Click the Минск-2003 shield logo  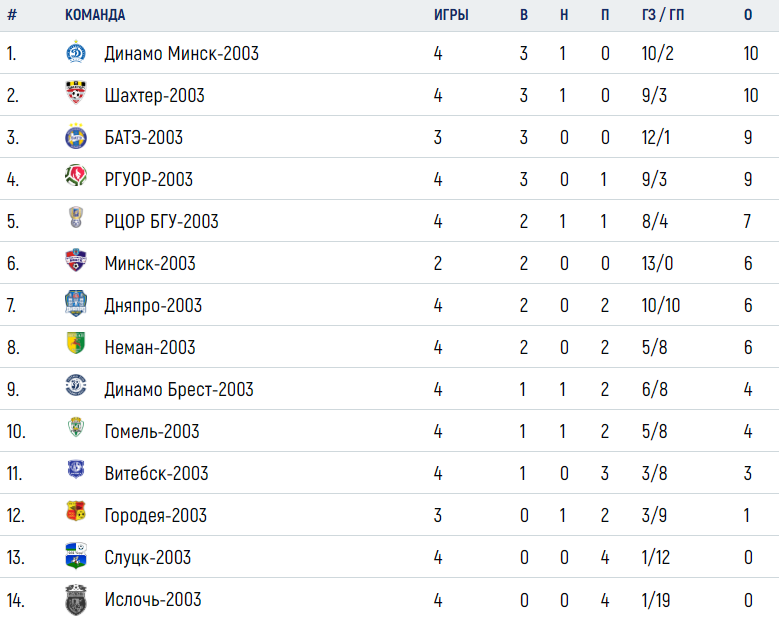click(x=76, y=260)
